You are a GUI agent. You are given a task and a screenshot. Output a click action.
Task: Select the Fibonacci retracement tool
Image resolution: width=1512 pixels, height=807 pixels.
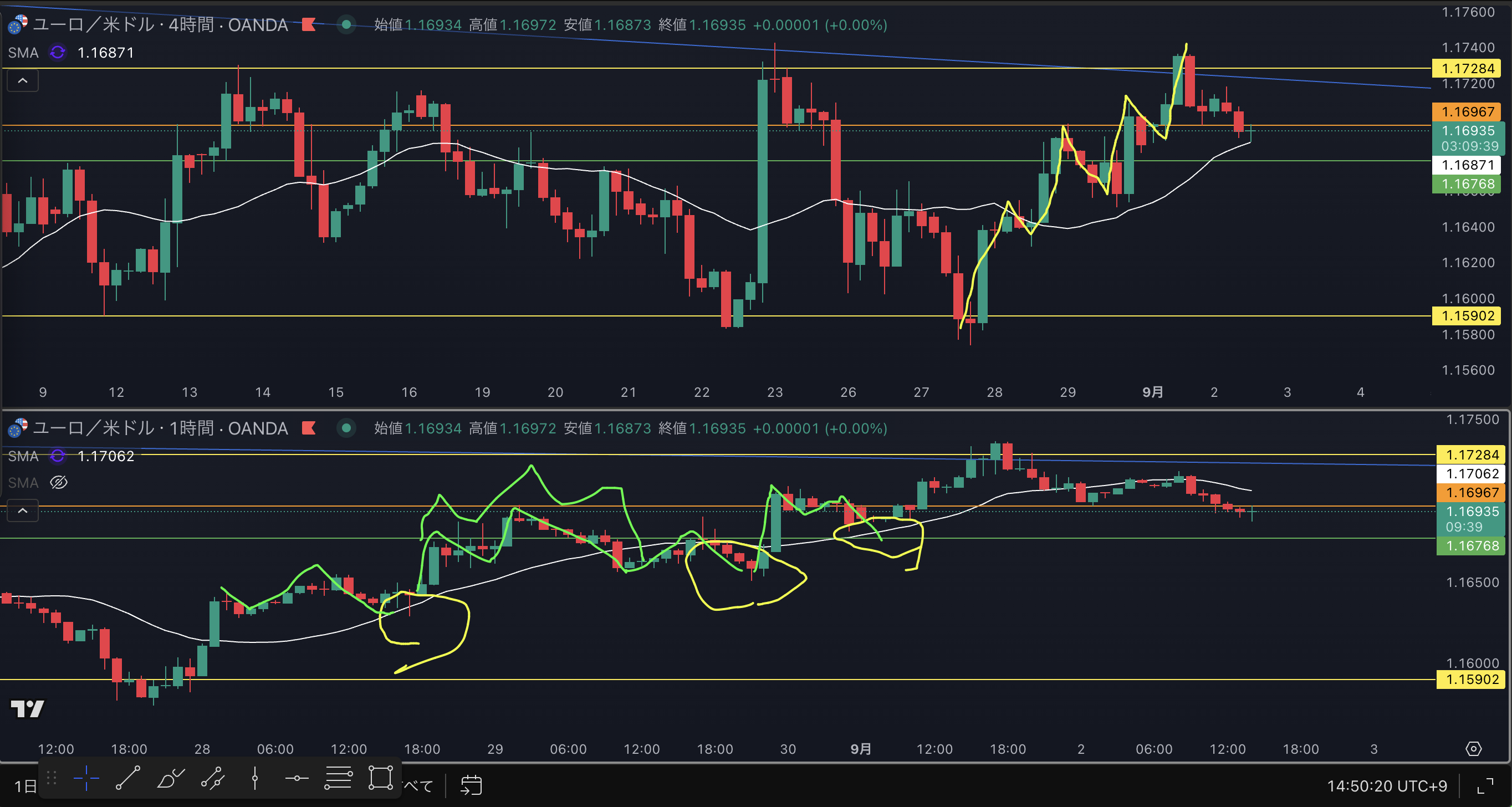(x=339, y=779)
